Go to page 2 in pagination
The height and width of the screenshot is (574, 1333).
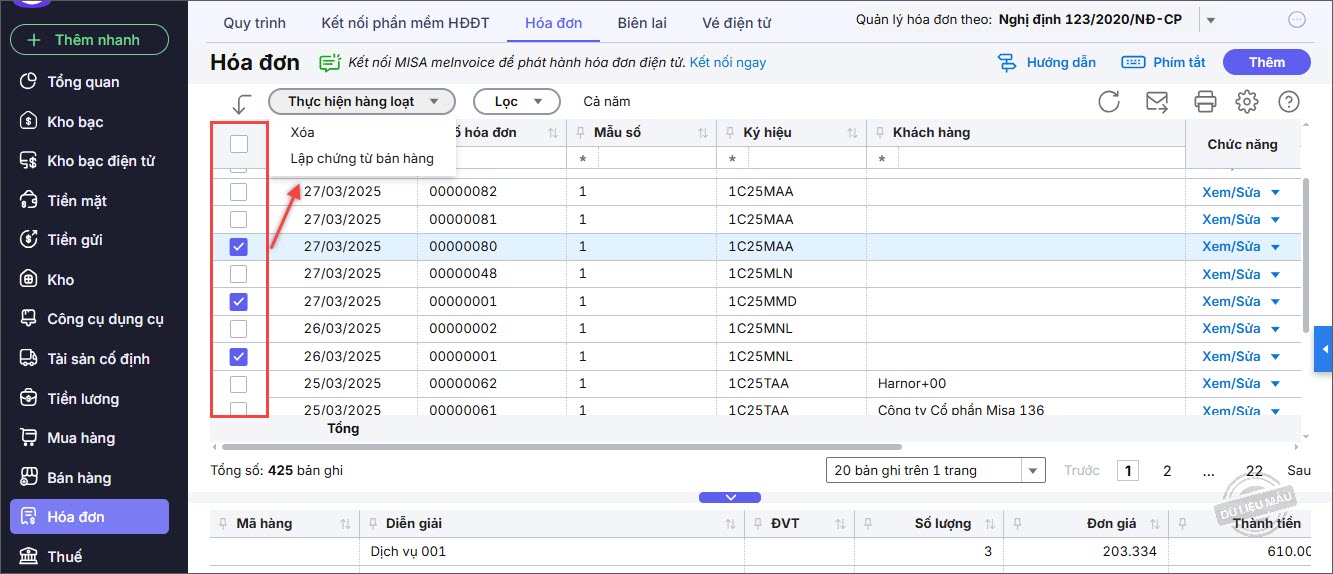(1167, 470)
